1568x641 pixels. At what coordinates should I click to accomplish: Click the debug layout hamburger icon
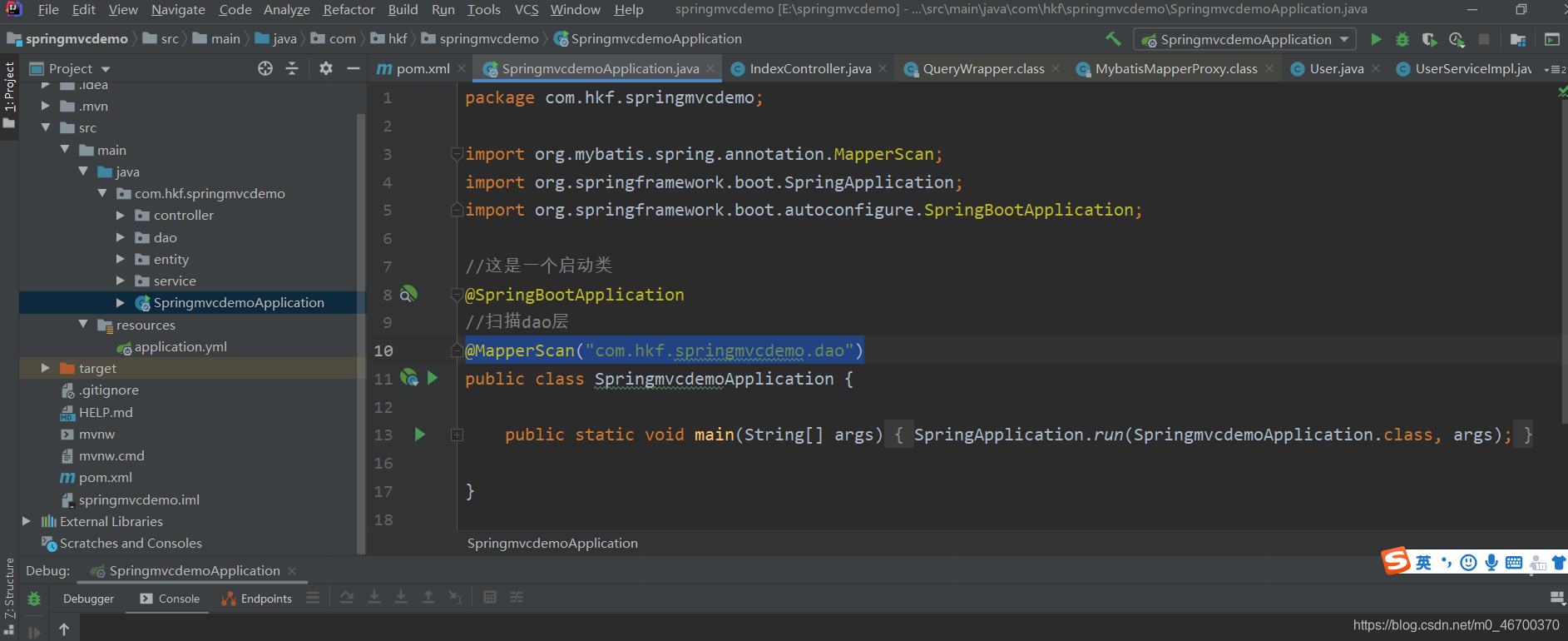tap(313, 597)
